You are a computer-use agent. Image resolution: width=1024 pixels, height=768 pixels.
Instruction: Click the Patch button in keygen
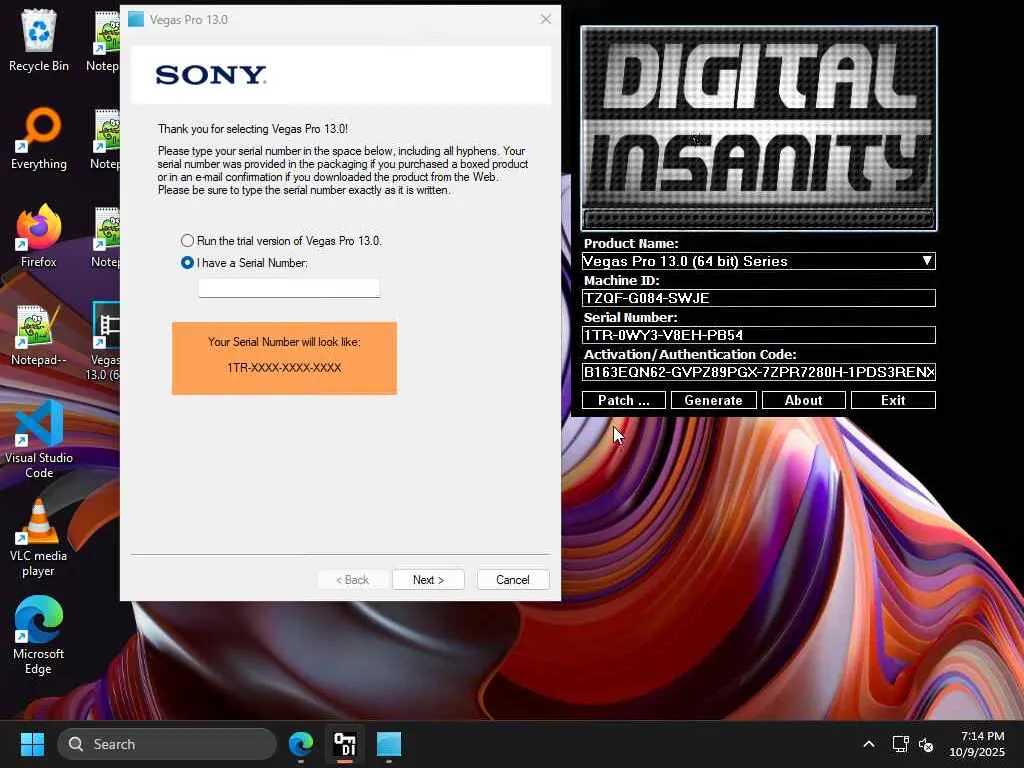pyautogui.click(x=624, y=400)
